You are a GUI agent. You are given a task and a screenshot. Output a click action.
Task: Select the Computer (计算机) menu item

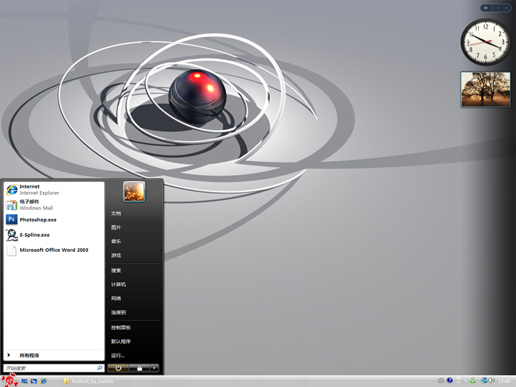(118, 284)
